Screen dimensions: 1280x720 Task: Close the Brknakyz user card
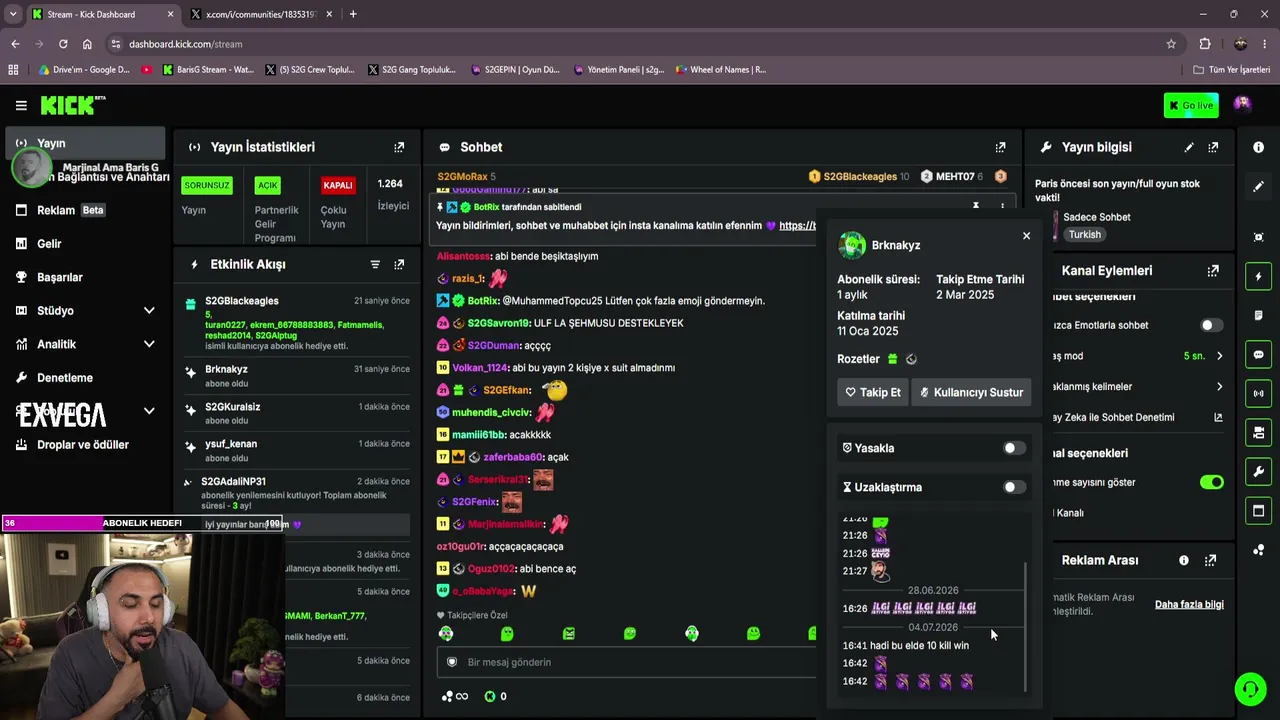1026,236
